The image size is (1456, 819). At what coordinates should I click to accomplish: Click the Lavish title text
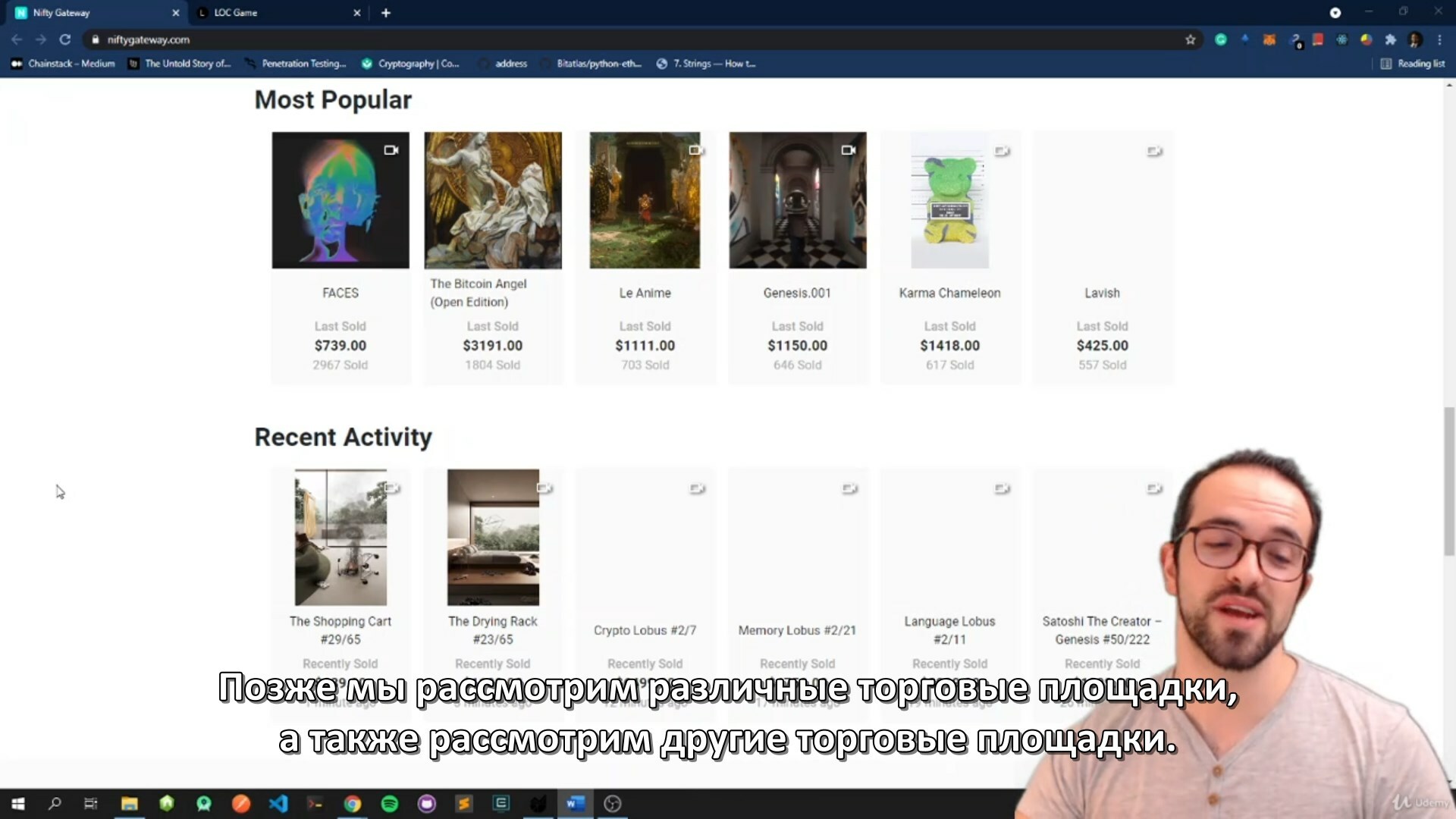tap(1102, 293)
